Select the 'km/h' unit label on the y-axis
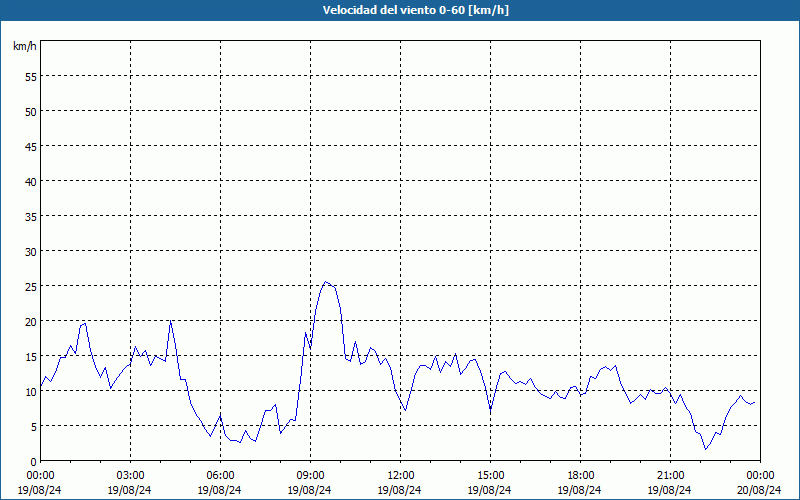Screen dimensions: 800x500 24,46
